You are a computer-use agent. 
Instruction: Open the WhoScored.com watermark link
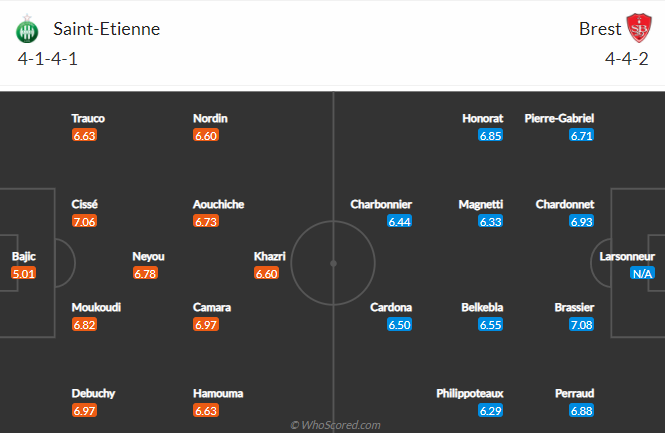coord(335,425)
